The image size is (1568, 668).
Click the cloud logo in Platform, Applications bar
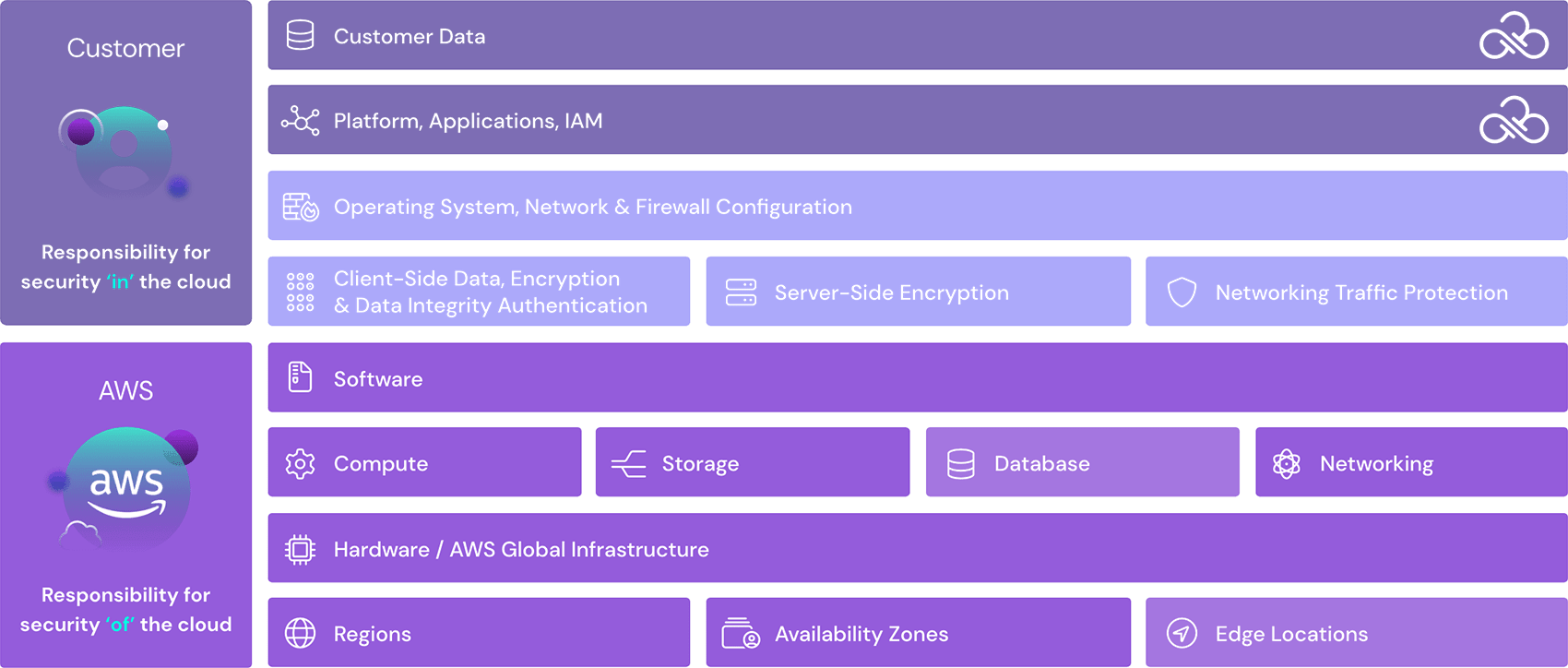[1514, 120]
